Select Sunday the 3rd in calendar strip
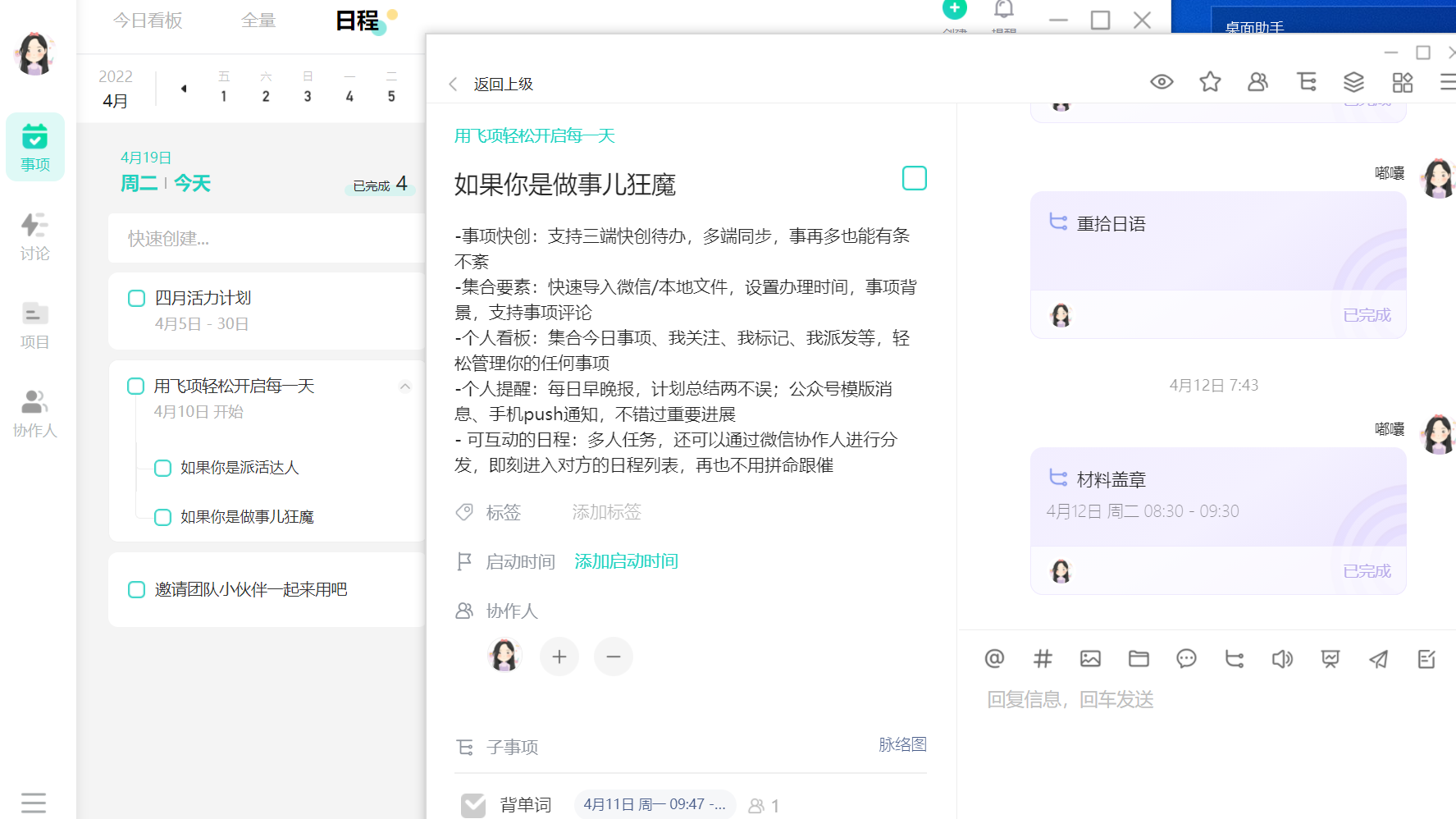Screen dimensions: 1456x819 point(308,87)
